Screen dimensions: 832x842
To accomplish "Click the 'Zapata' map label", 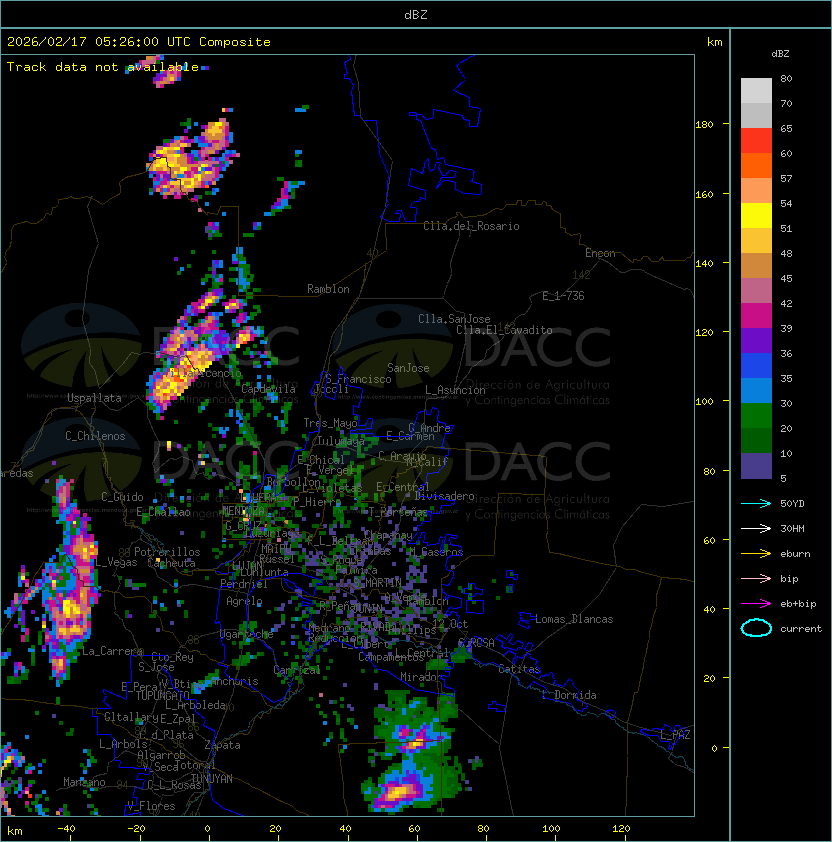I will tap(222, 745).
